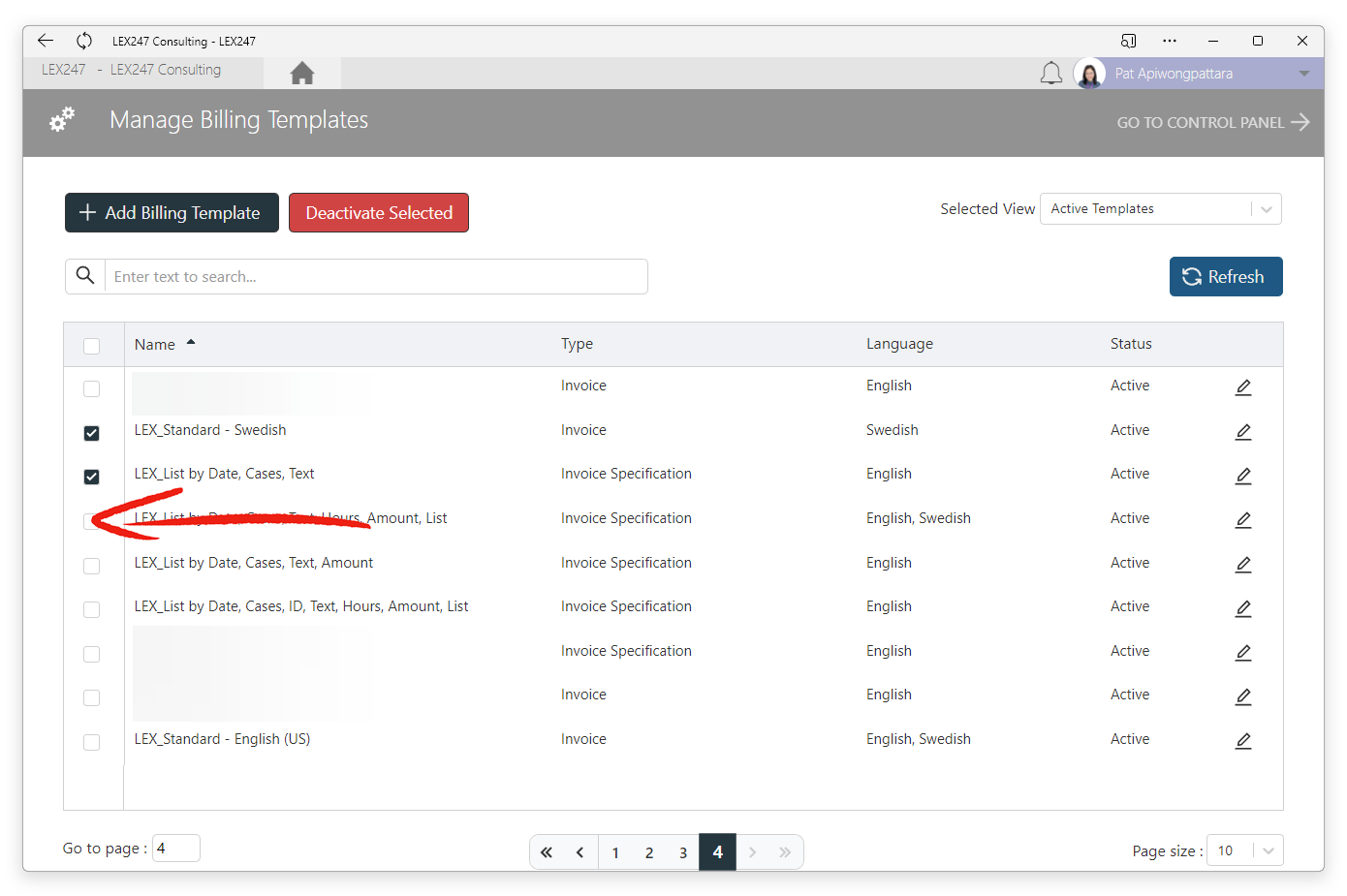Go to page 2
The width and height of the screenshot is (1347, 896).
pos(649,852)
